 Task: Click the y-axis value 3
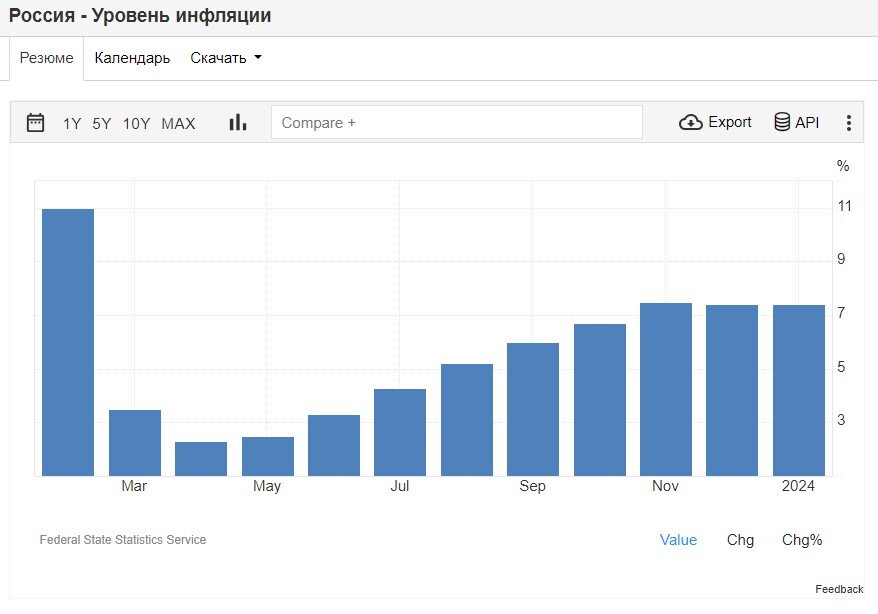(841, 420)
